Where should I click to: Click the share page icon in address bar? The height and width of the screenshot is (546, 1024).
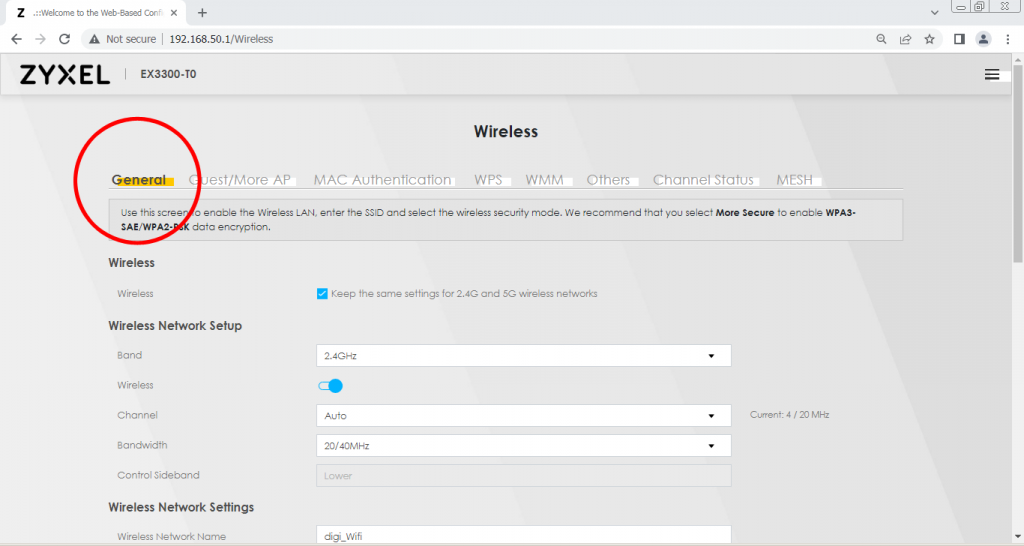point(905,39)
